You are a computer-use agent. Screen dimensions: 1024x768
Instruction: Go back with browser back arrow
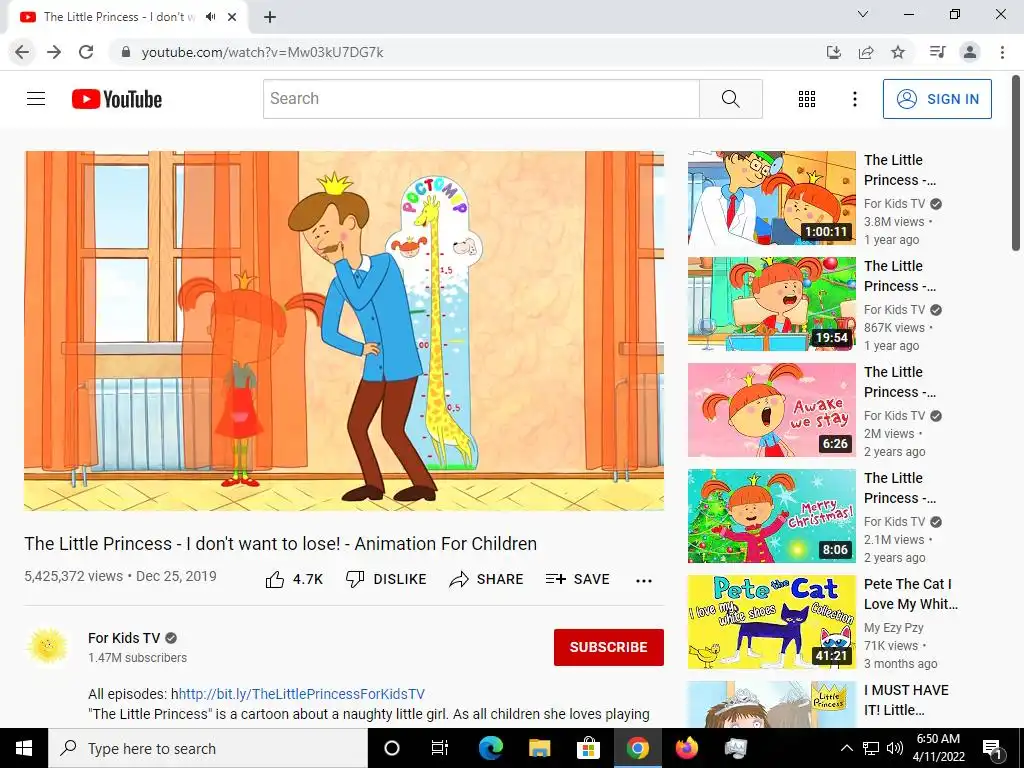tap(22, 52)
